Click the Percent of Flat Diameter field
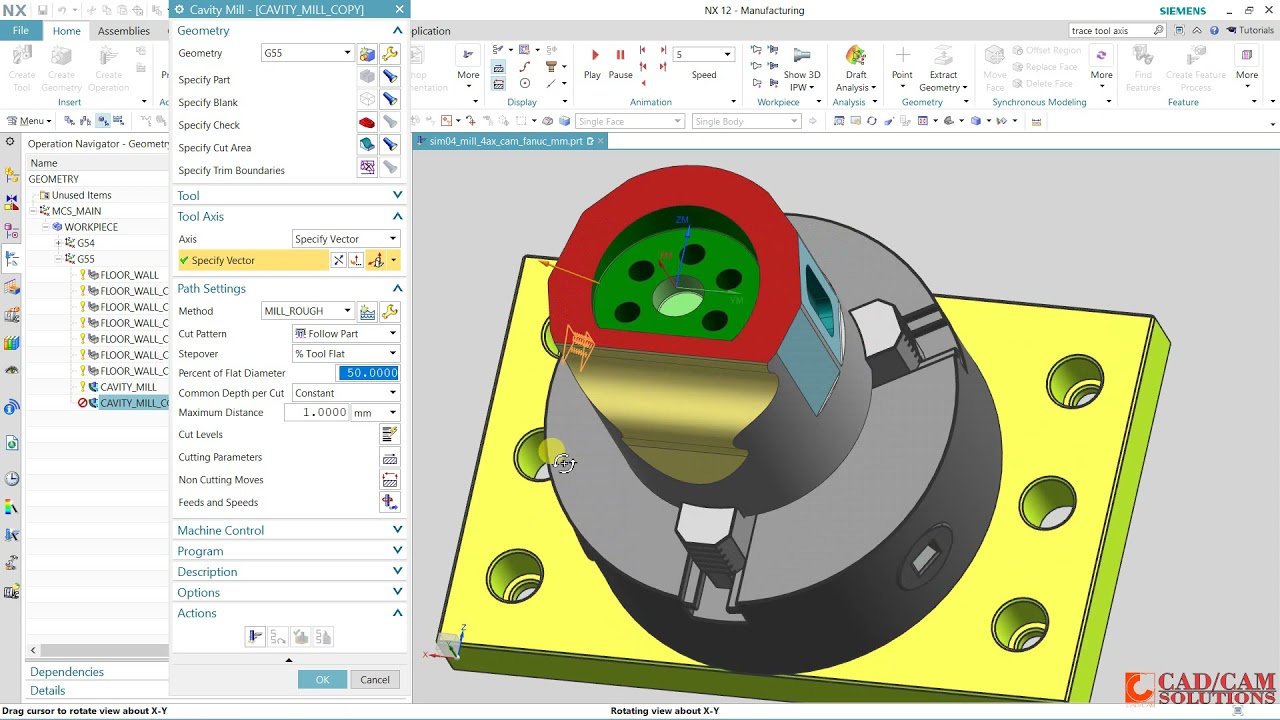 click(x=369, y=373)
